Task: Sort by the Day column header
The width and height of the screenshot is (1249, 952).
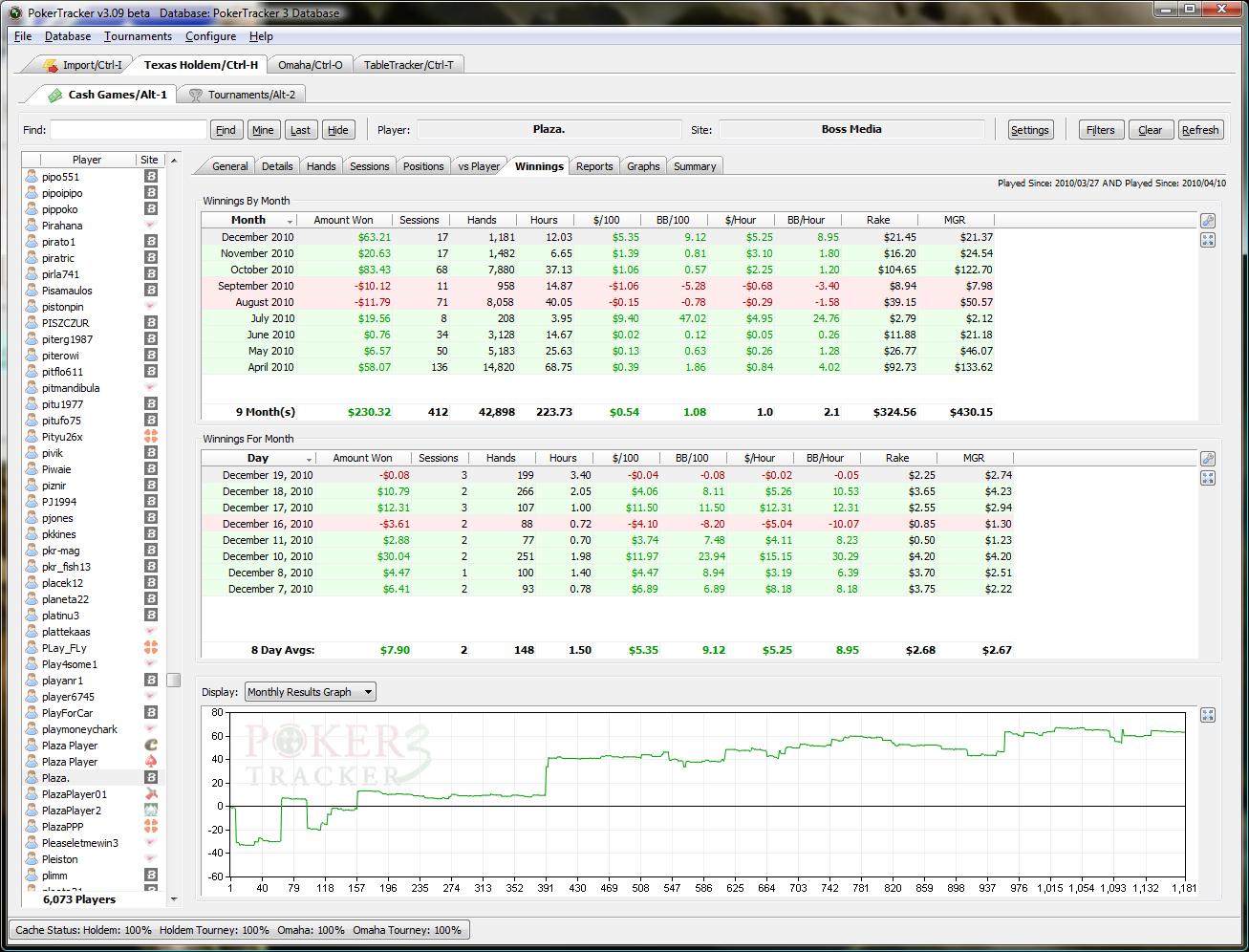Action: [x=258, y=458]
